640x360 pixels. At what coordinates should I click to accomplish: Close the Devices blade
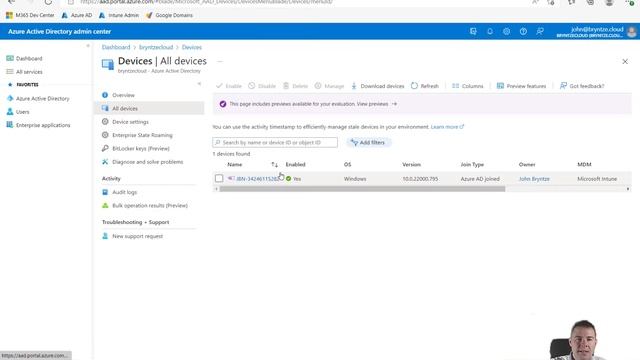click(625, 62)
